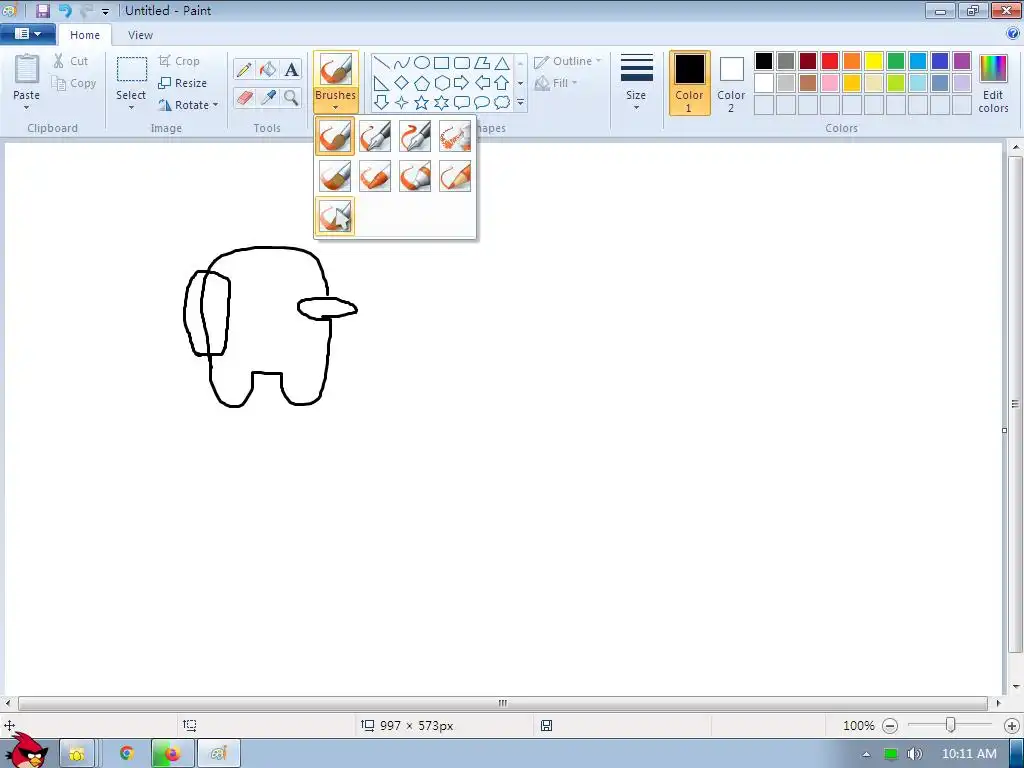Choose the Watercolor brush in dropdown

pyautogui.click(x=335, y=216)
